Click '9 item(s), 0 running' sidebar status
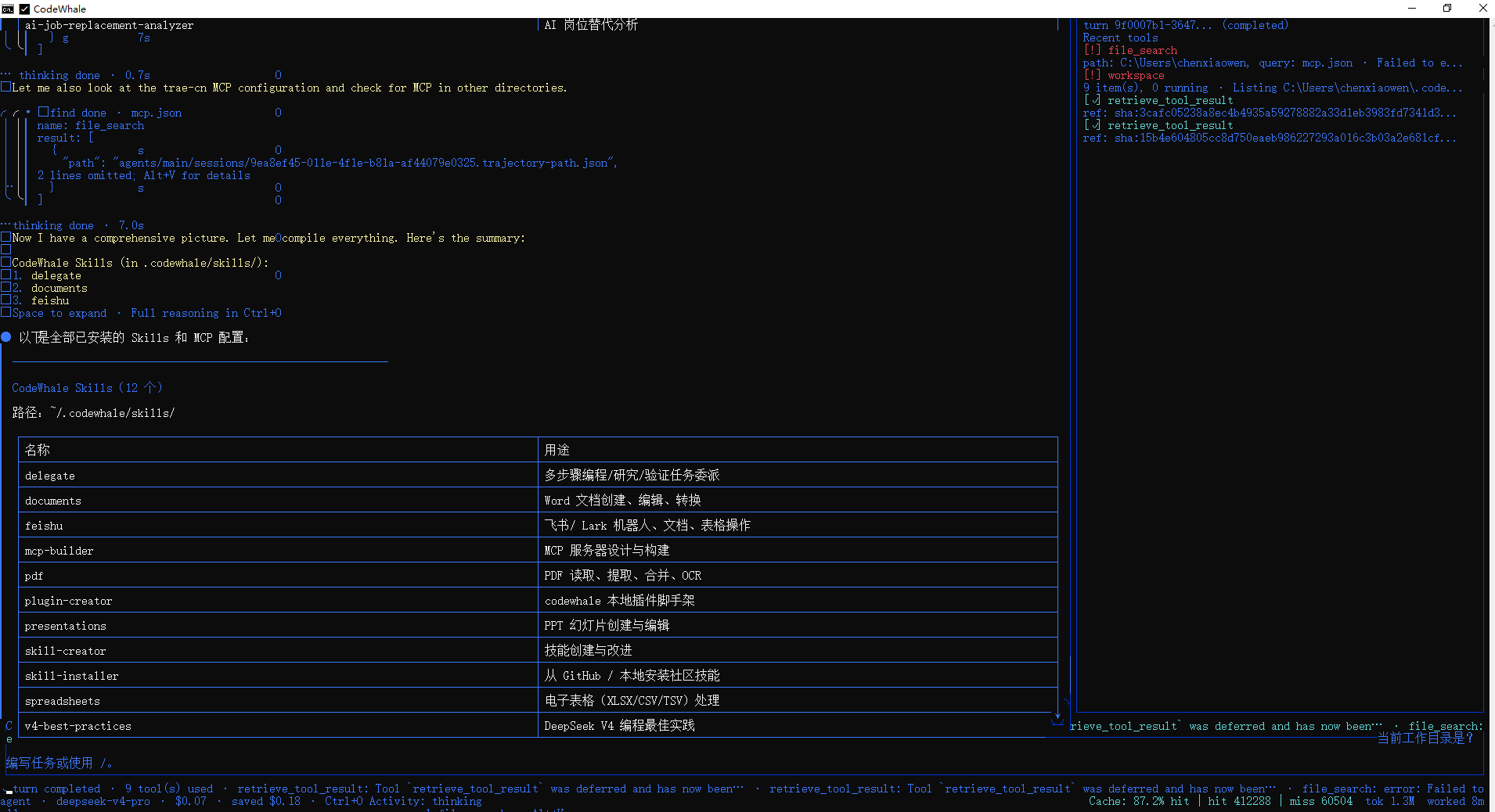Screen dimensions: 1495x812 click(x=1146, y=88)
